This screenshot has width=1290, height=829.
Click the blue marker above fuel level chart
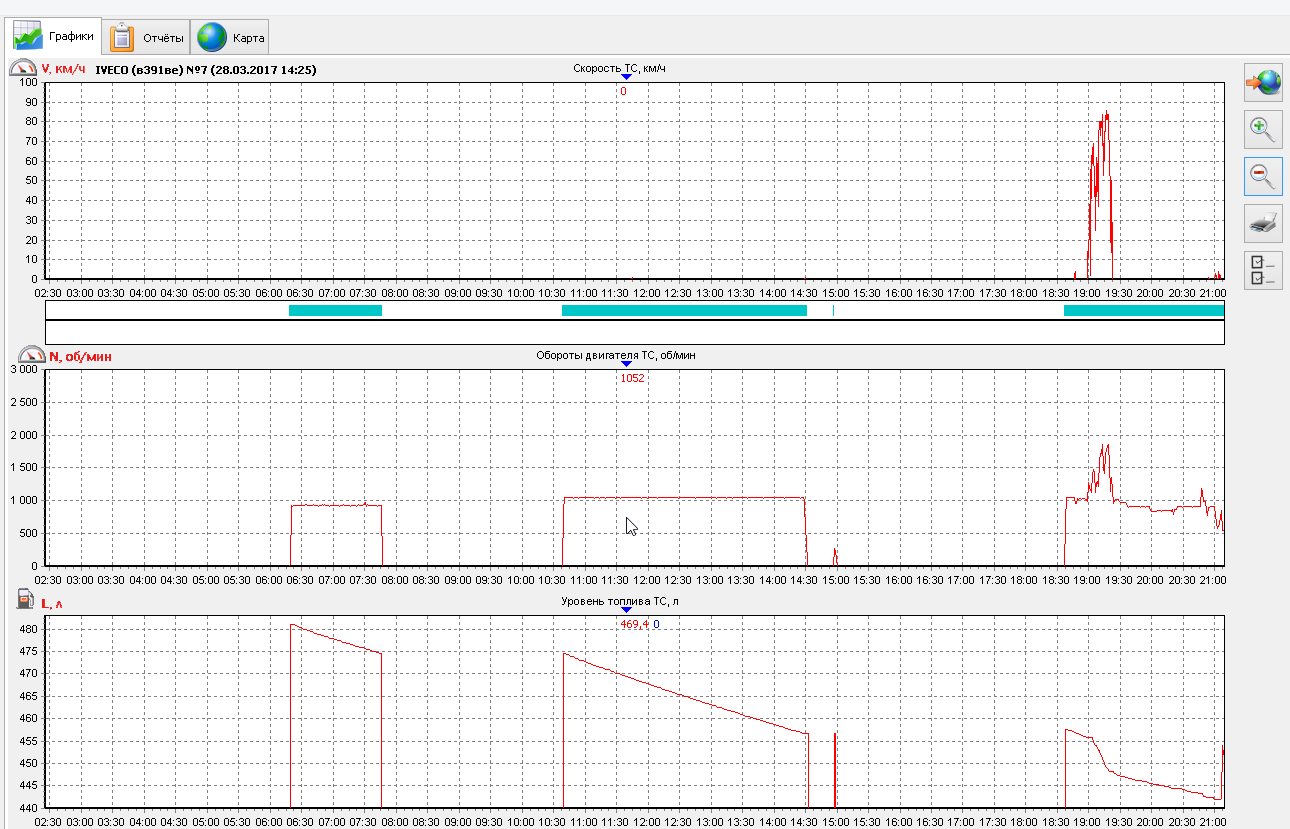[626, 610]
